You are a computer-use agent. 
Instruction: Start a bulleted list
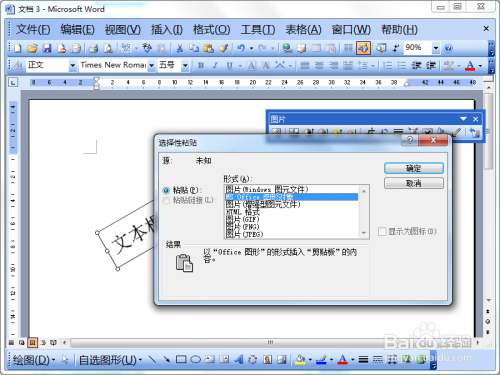[x=402, y=65]
